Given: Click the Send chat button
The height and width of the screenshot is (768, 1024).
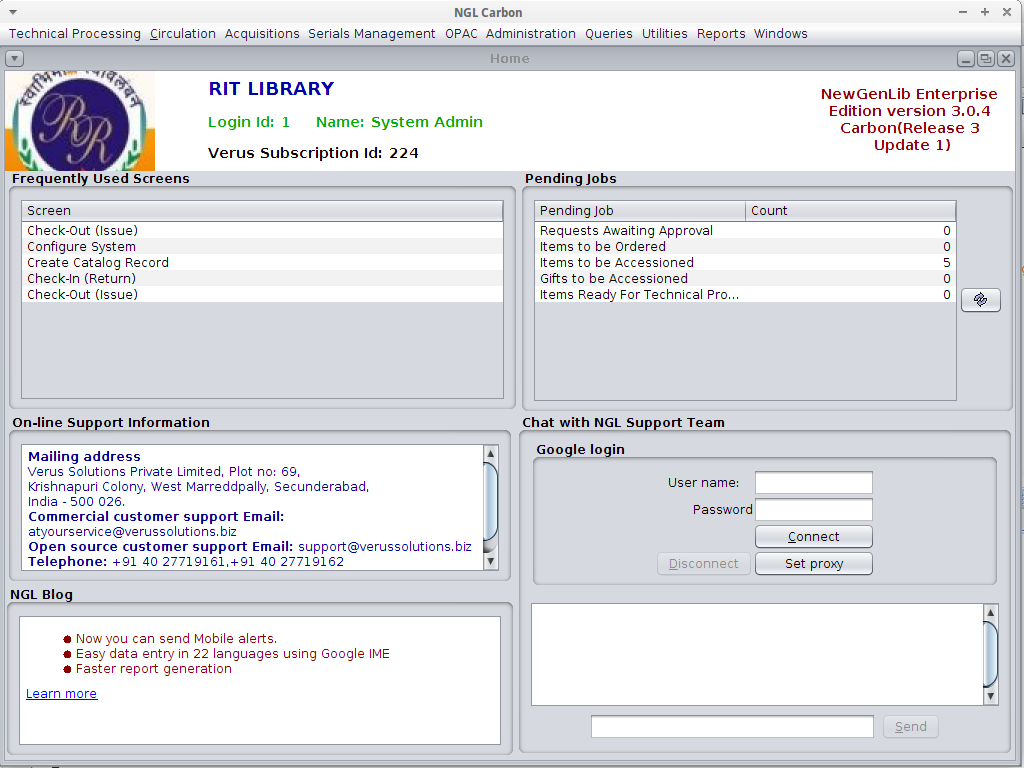Looking at the screenshot, I should [910, 727].
